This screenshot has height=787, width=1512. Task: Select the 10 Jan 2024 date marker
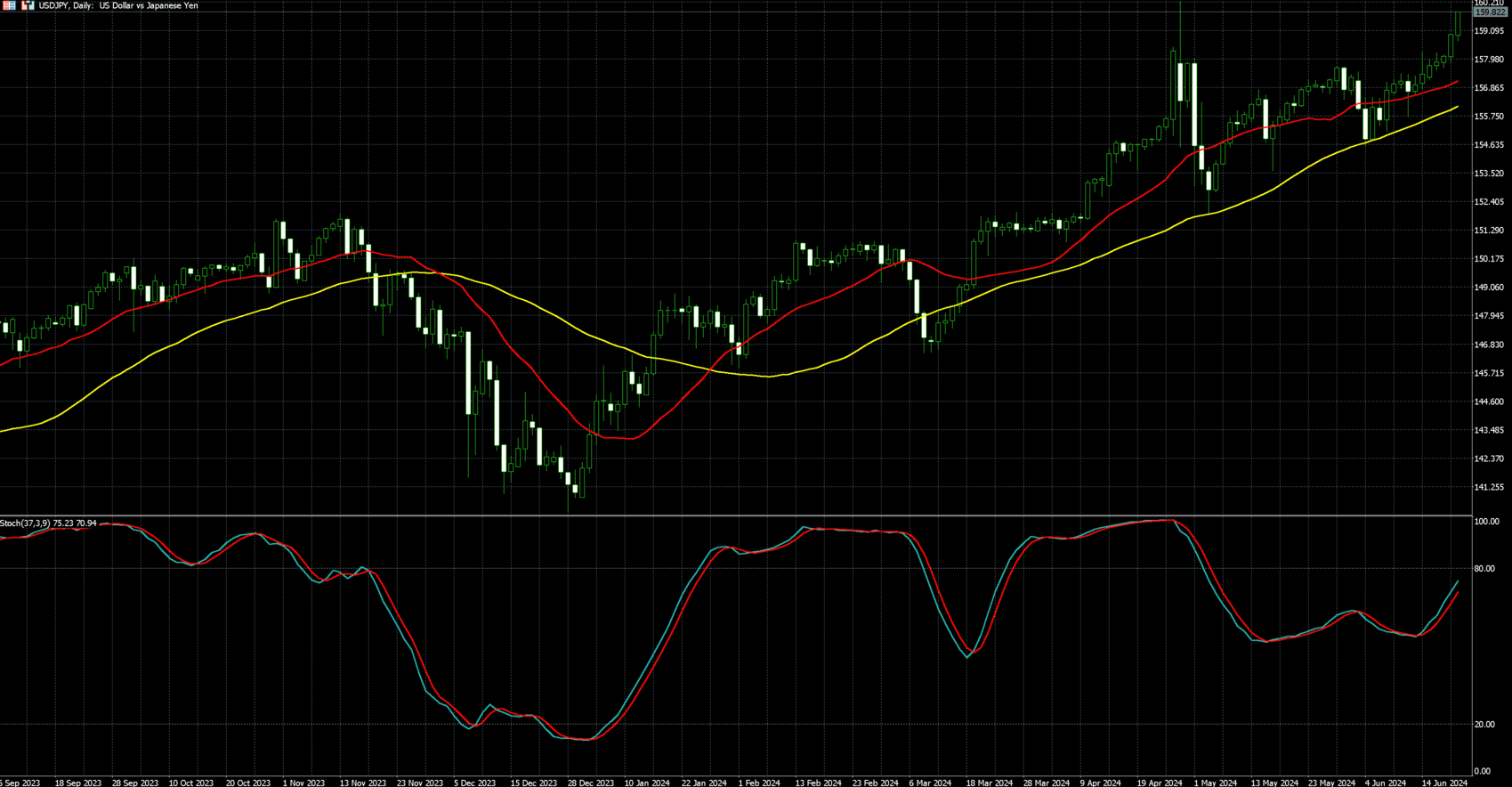pyautogui.click(x=647, y=783)
